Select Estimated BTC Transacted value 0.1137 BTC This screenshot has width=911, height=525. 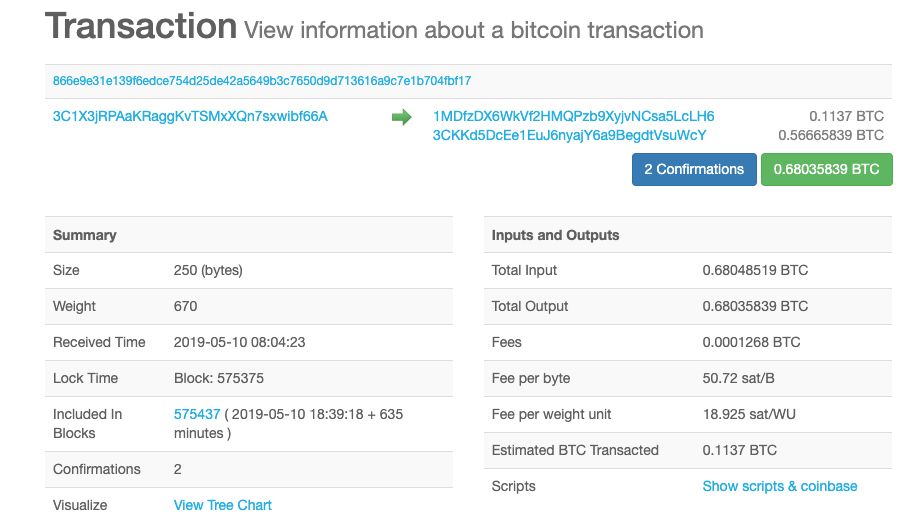[x=740, y=450]
